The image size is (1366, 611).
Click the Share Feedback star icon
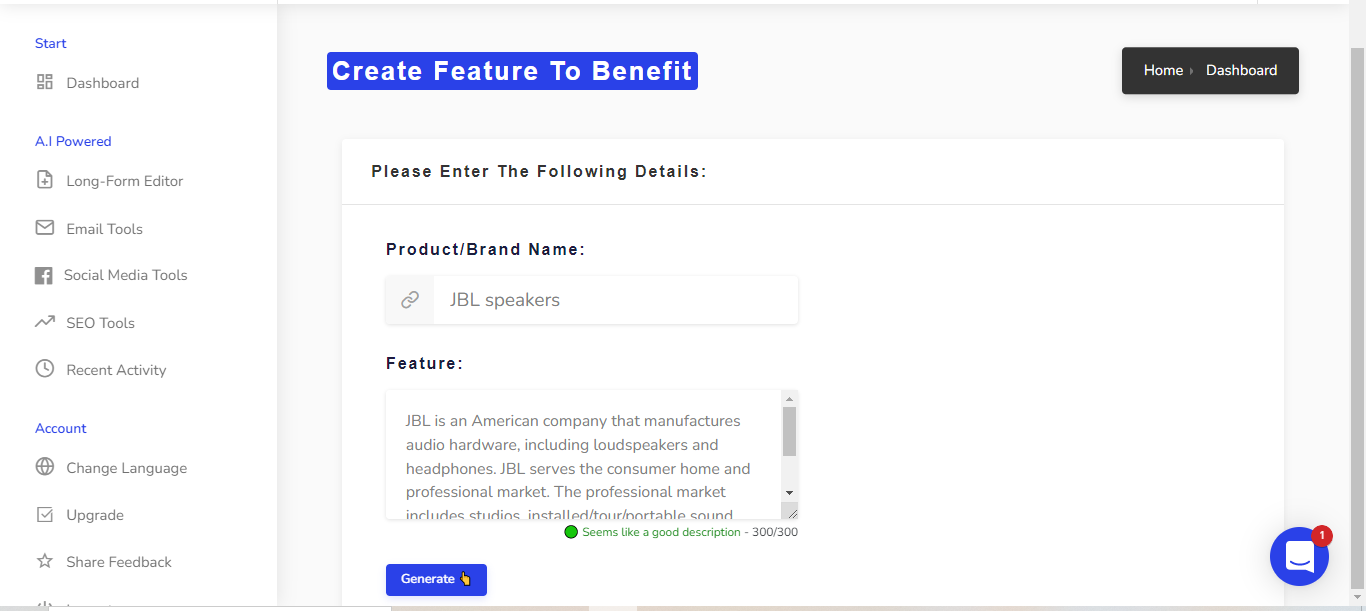44,561
